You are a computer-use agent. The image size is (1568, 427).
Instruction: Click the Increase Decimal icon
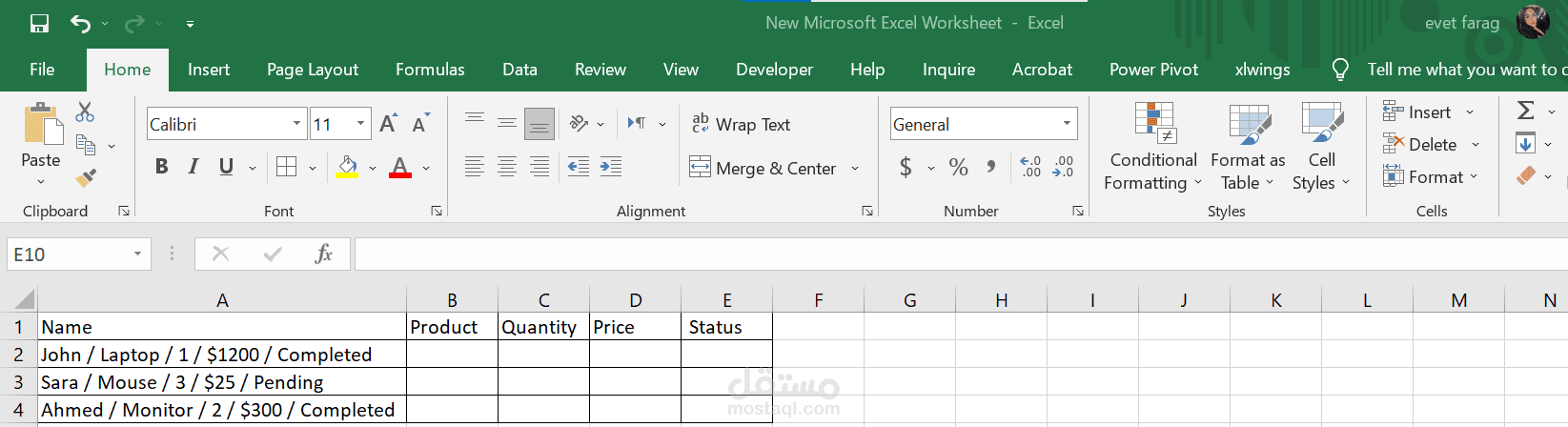point(1030,167)
